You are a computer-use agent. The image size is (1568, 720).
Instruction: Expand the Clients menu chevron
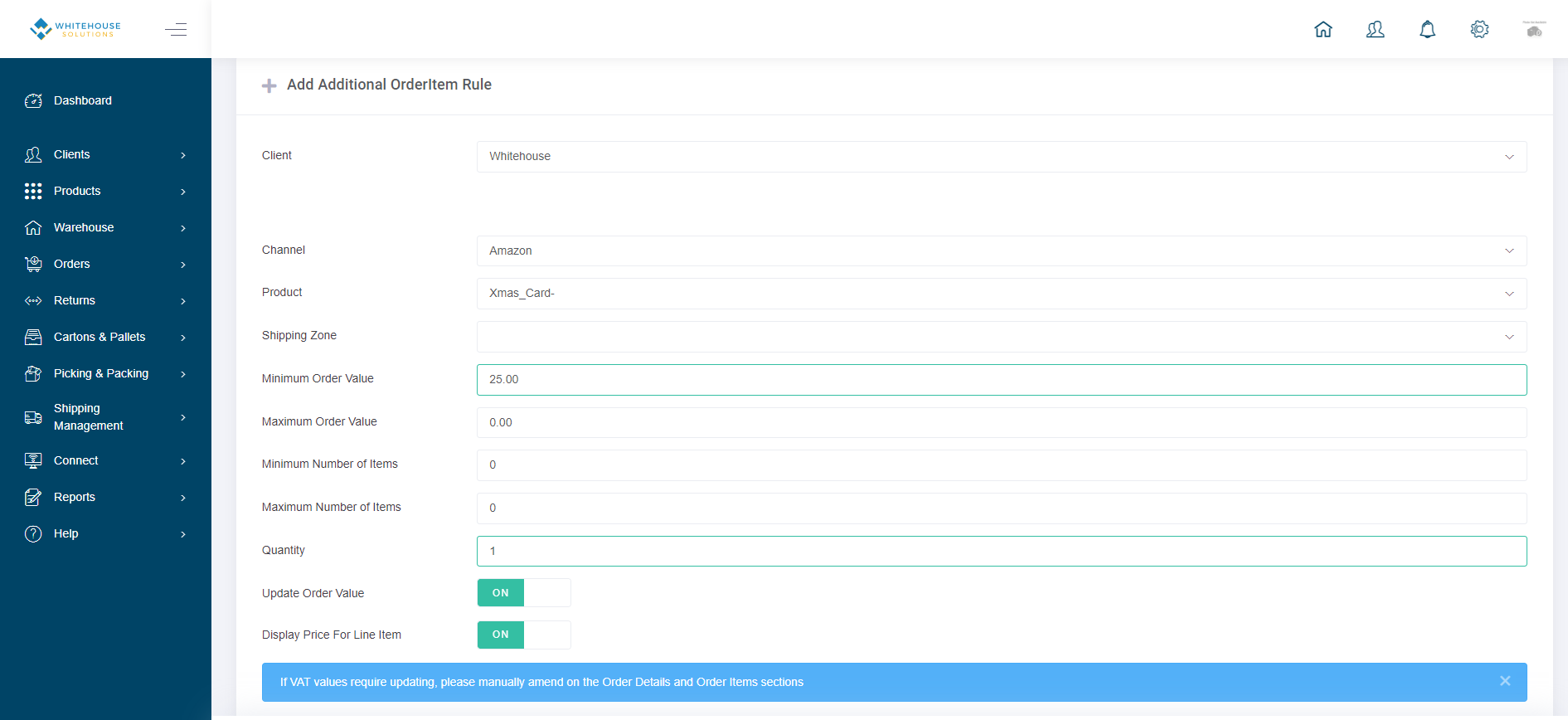183,155
